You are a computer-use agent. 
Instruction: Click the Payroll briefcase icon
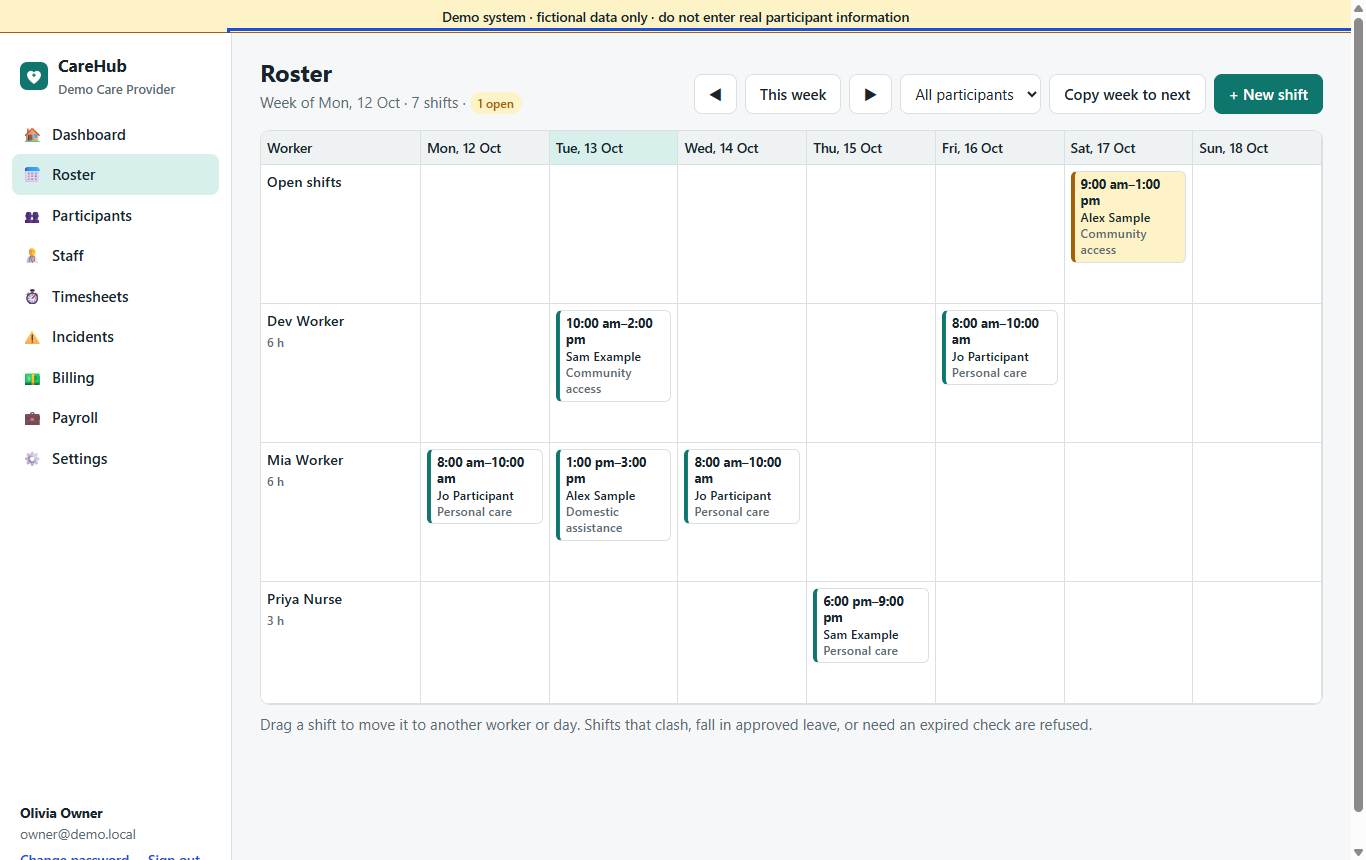pyautogui.click(x=32, y=418)
